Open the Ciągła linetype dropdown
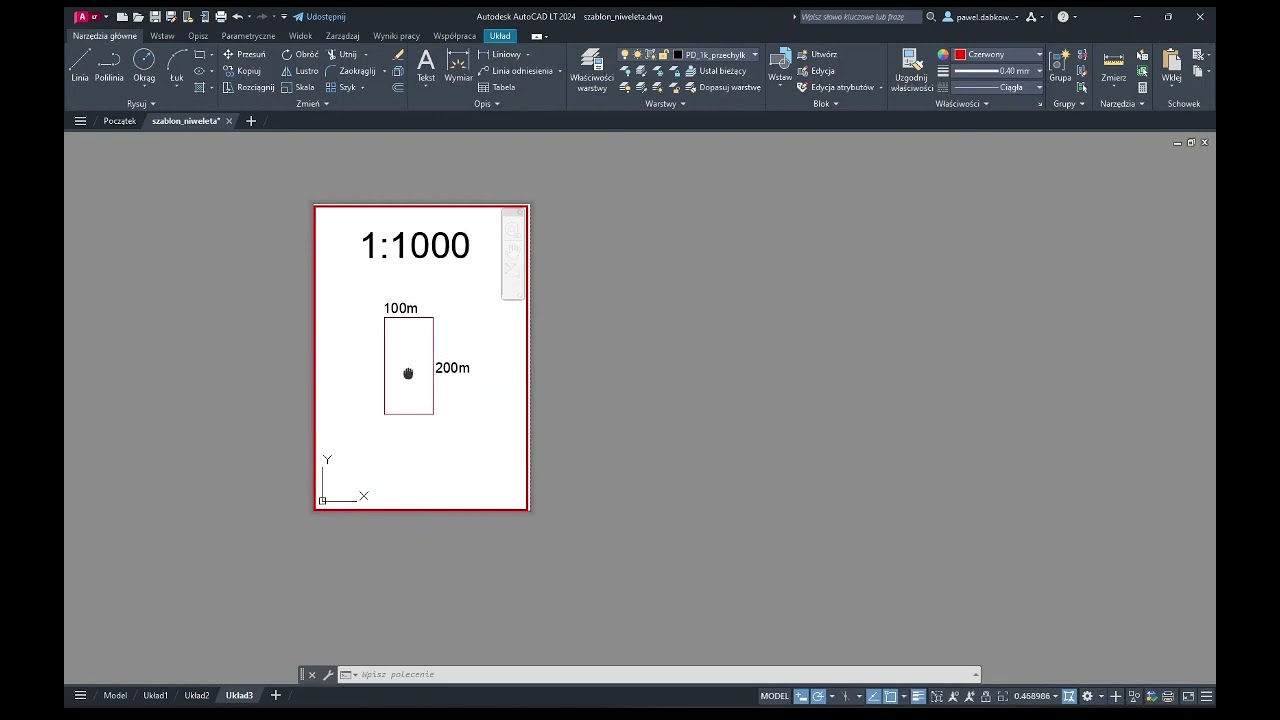The image size is (1280, 720). [x=999, y=87]
